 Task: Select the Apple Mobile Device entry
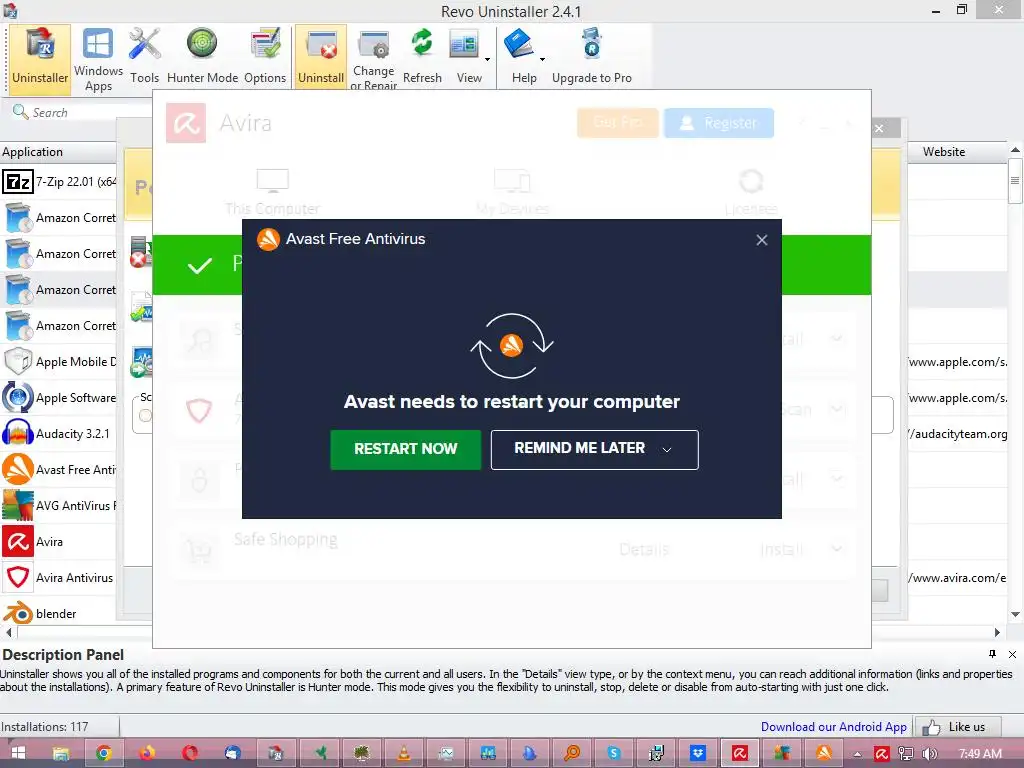pos(59,361)
